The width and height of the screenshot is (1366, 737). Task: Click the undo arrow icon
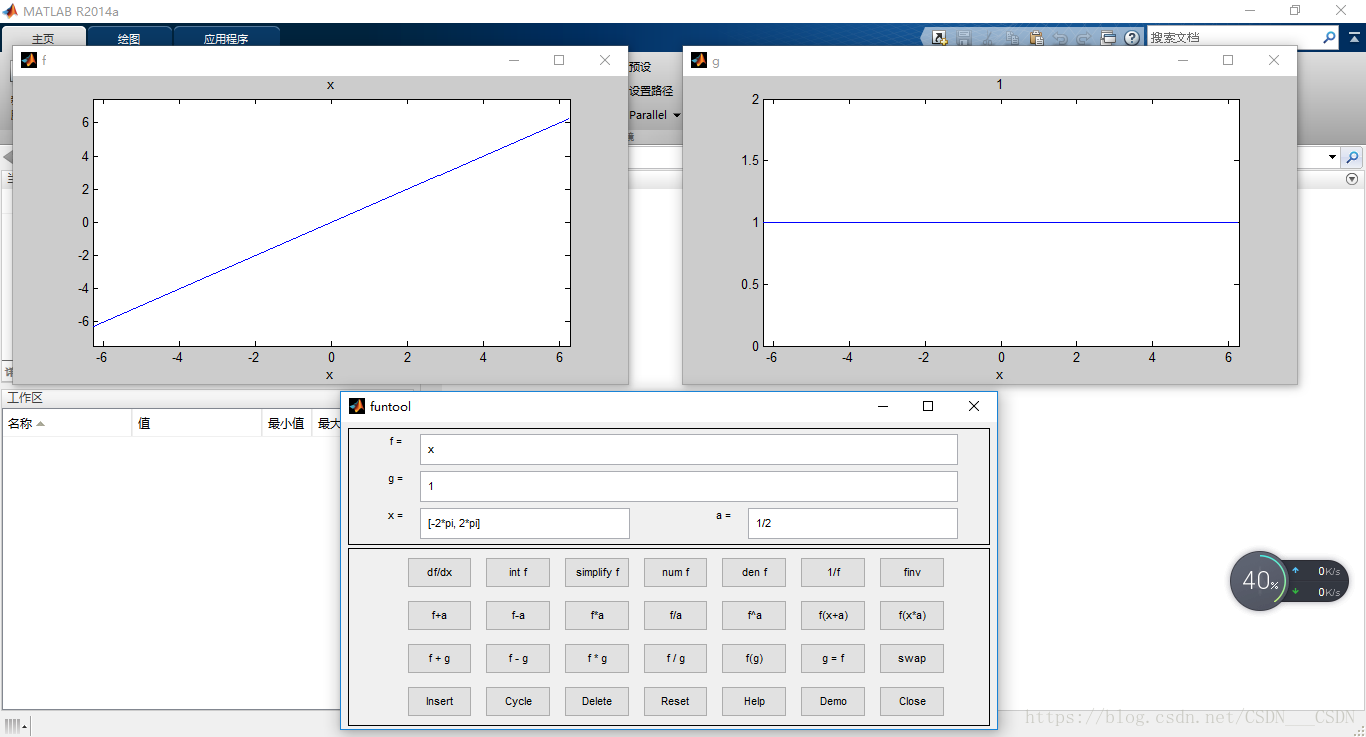pyautogui.click(x=1060, y=38)
